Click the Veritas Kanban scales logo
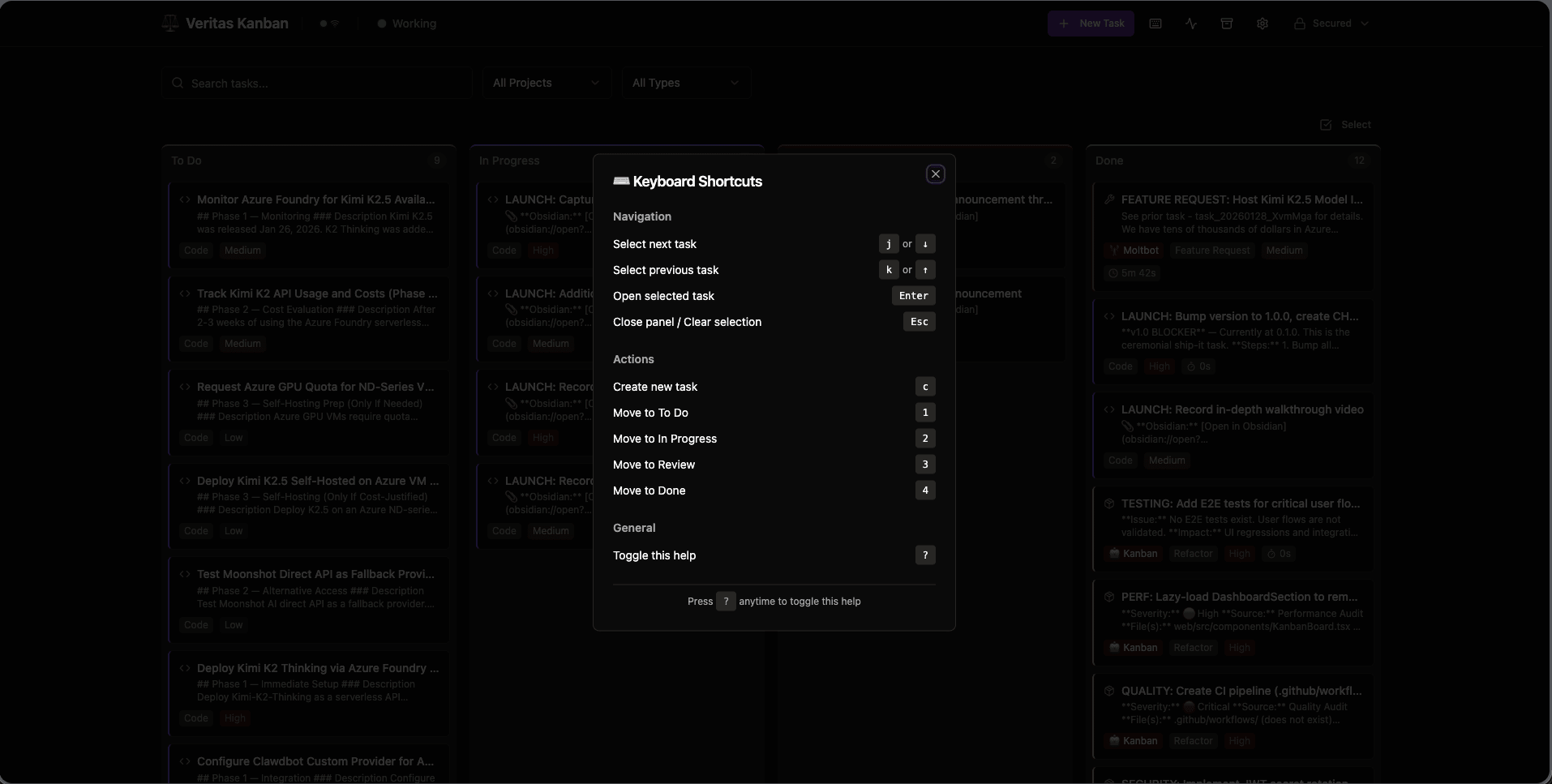Image resolution: width=1552 pixels, height=784 pixels. [170, 24]
